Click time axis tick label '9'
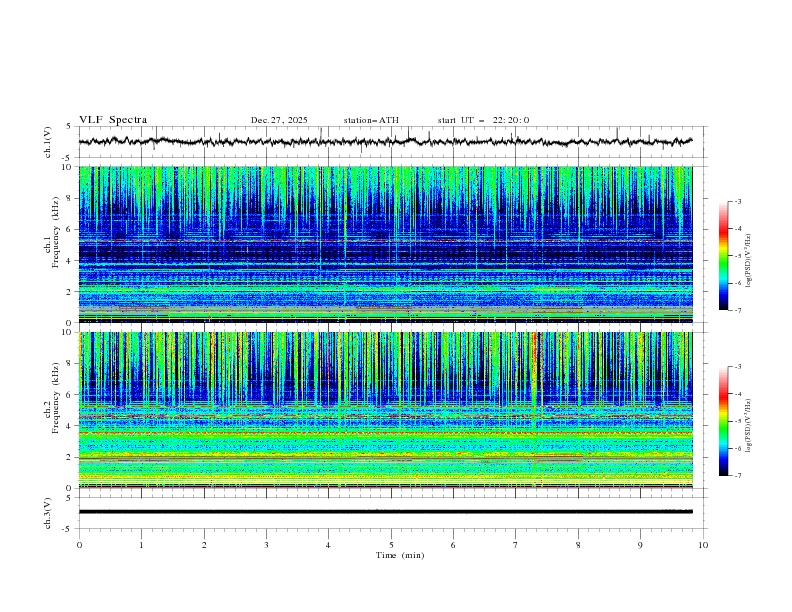Viewport: 792px width, 612px height. coord(640,545)
